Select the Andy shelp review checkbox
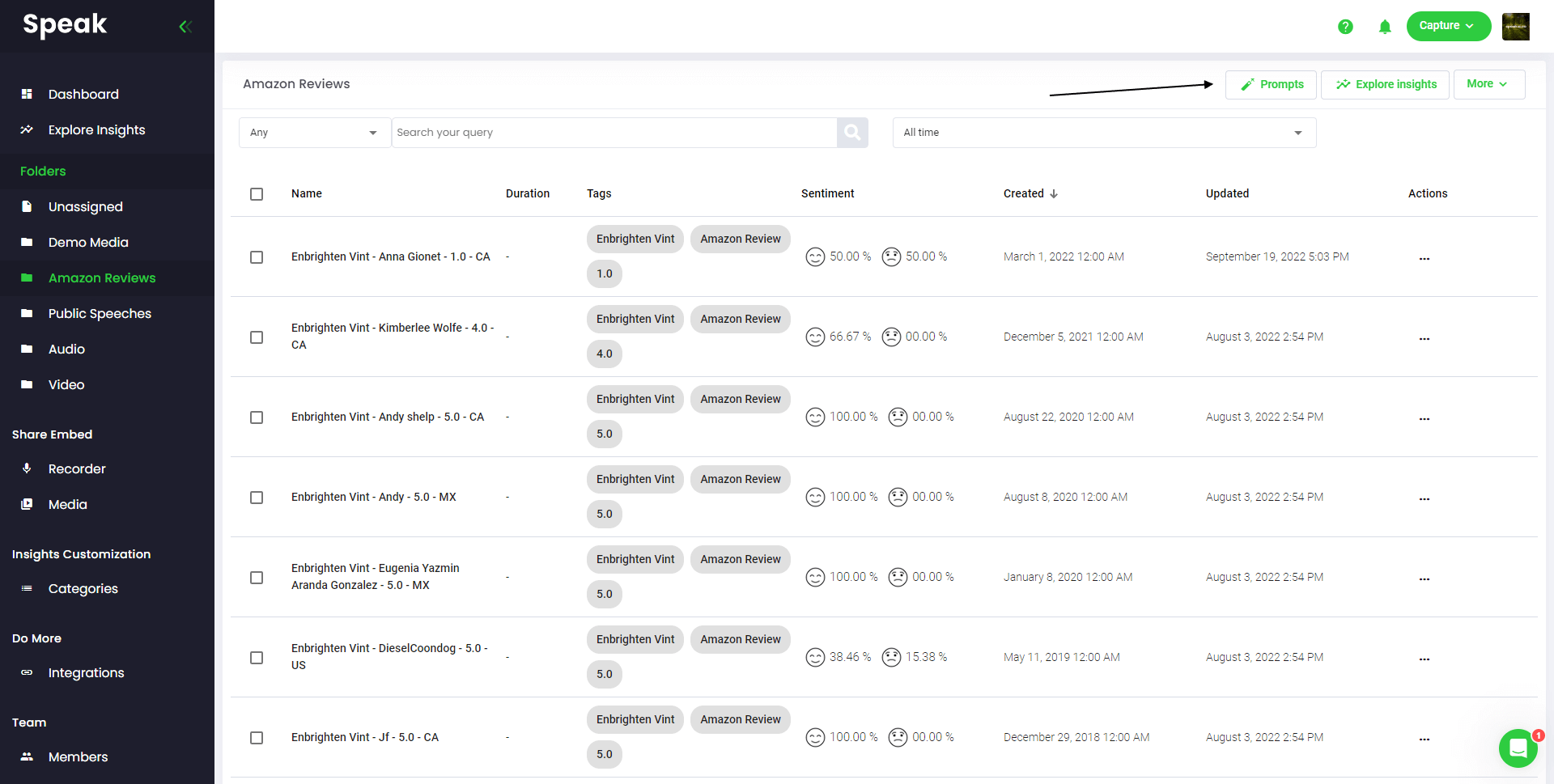1554x784 pixels. click(x=257, y=417)
